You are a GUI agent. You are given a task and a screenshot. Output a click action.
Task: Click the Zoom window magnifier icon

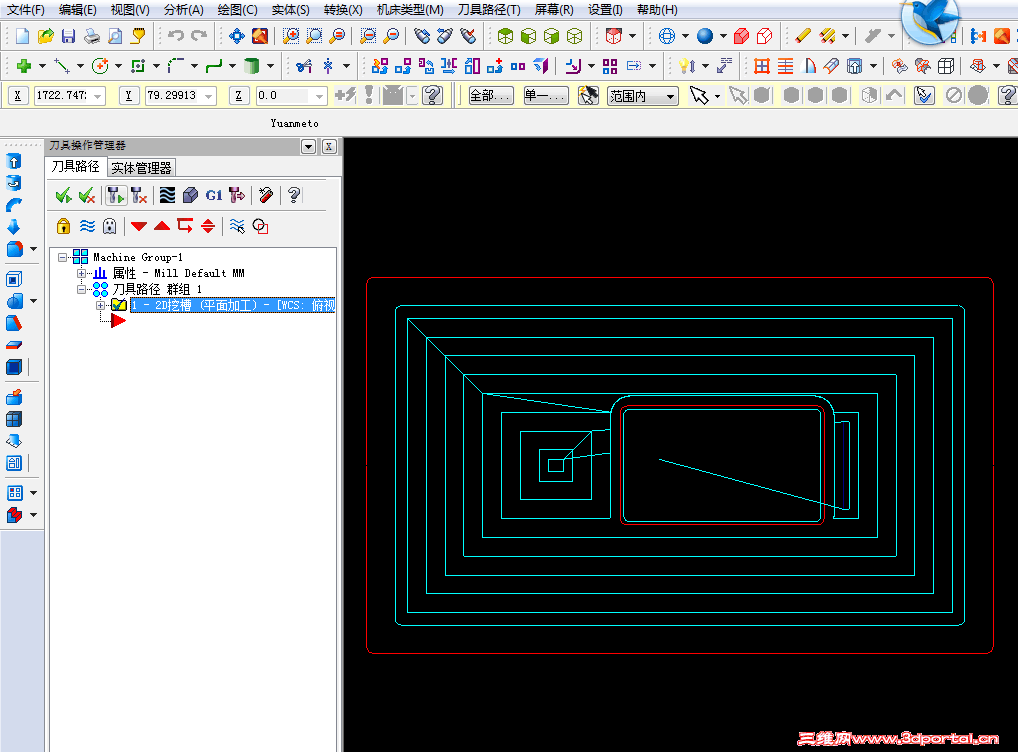pos(291,36)
